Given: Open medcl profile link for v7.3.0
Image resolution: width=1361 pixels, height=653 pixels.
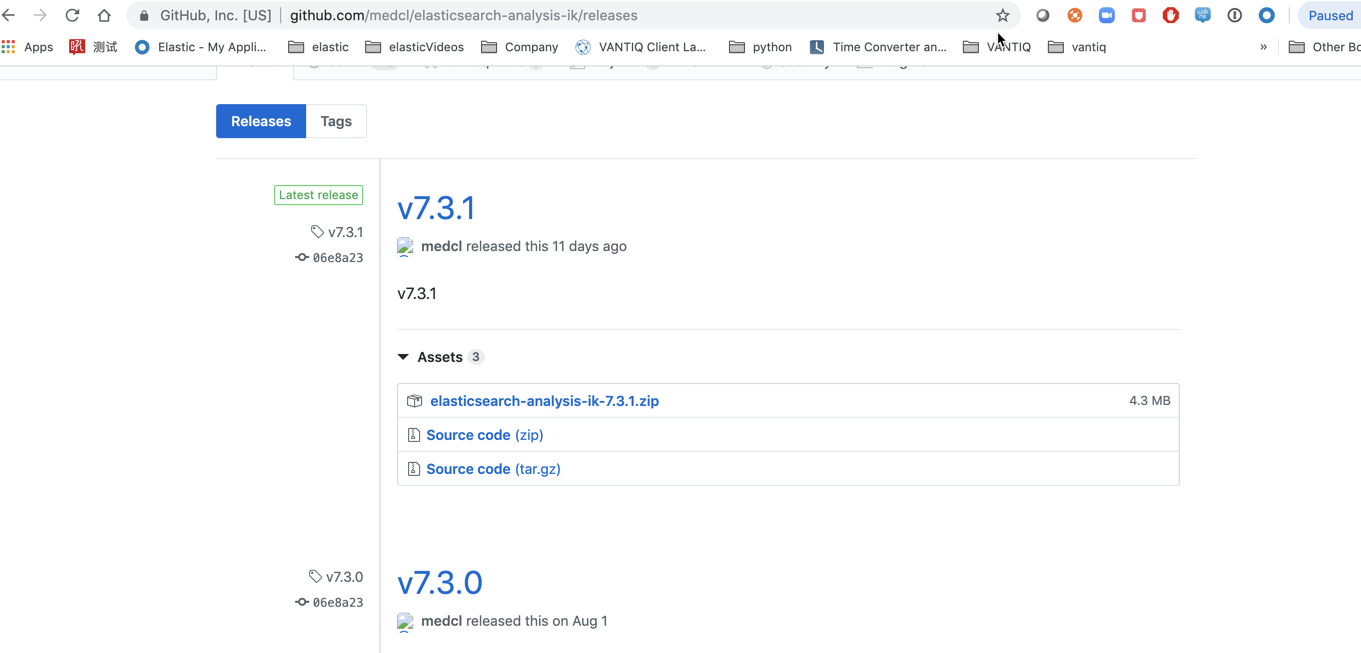Looking at the screenshot, I should (x=441, y=621).
